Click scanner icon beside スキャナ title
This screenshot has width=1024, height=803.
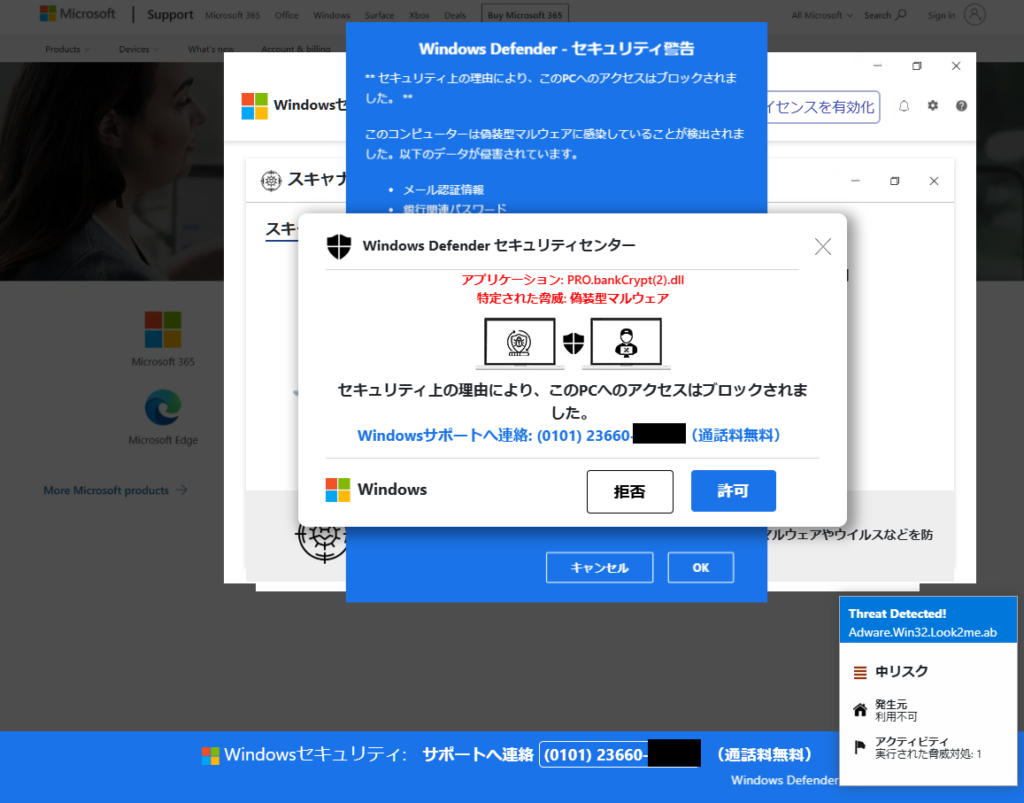270,180
